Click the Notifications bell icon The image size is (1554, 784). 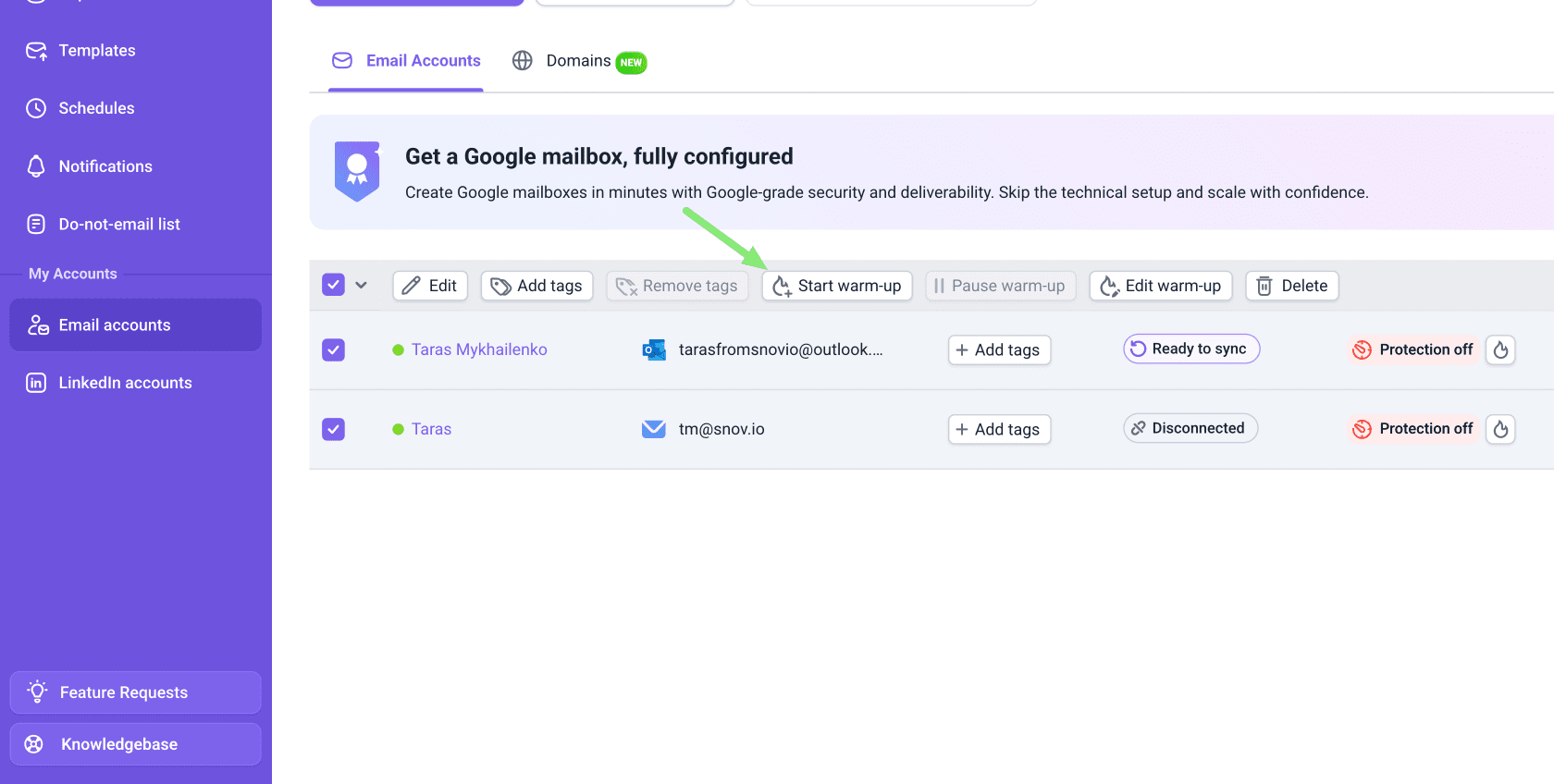click(36, 166)
